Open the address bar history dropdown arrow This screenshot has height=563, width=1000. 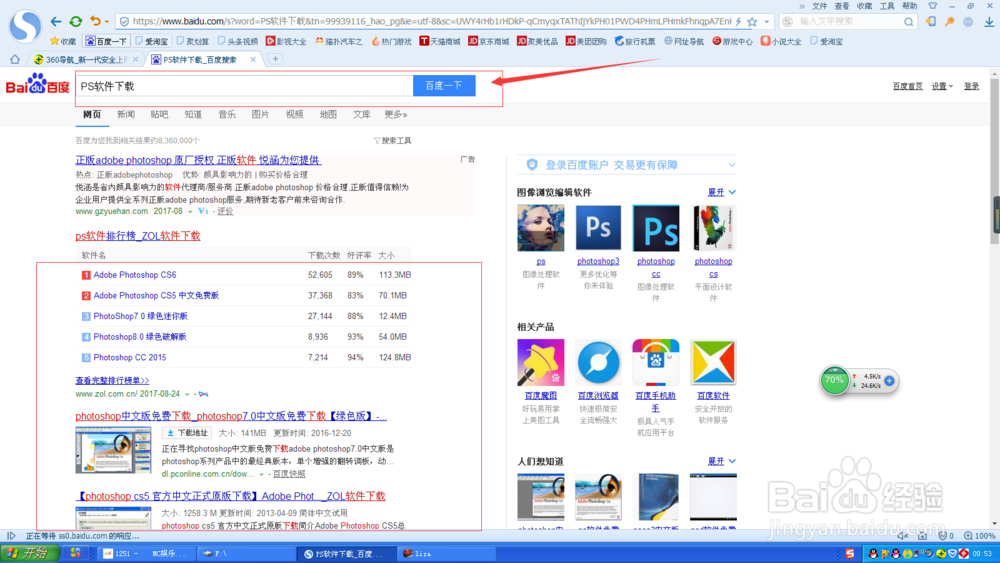click(x=767, y=22)
